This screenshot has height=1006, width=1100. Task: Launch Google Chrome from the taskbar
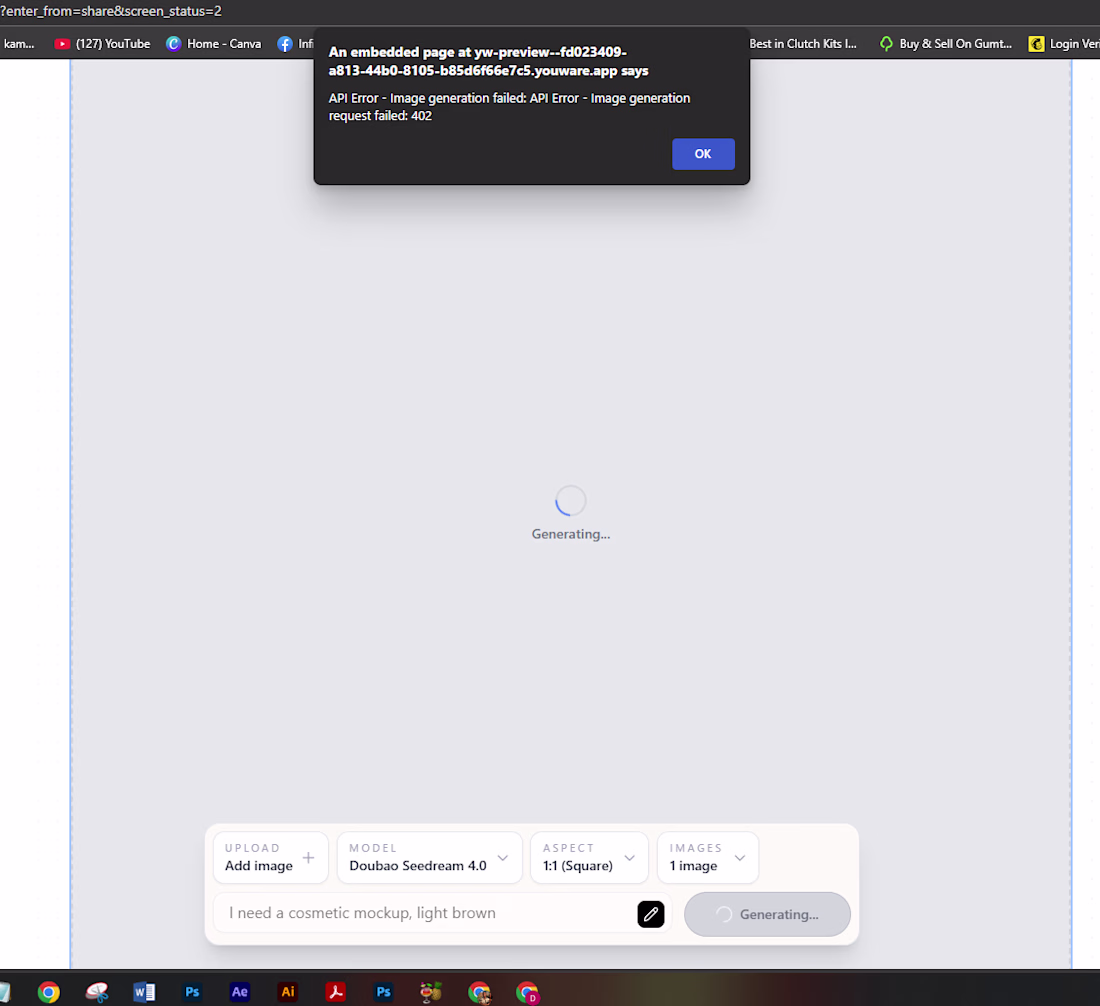[x=48, y=992]
